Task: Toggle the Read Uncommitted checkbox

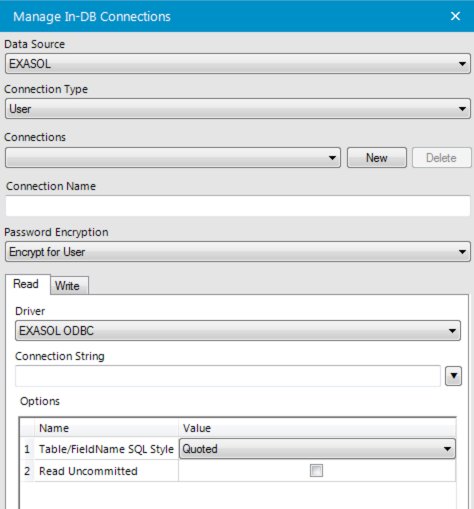Action: [x=316, y=471]
